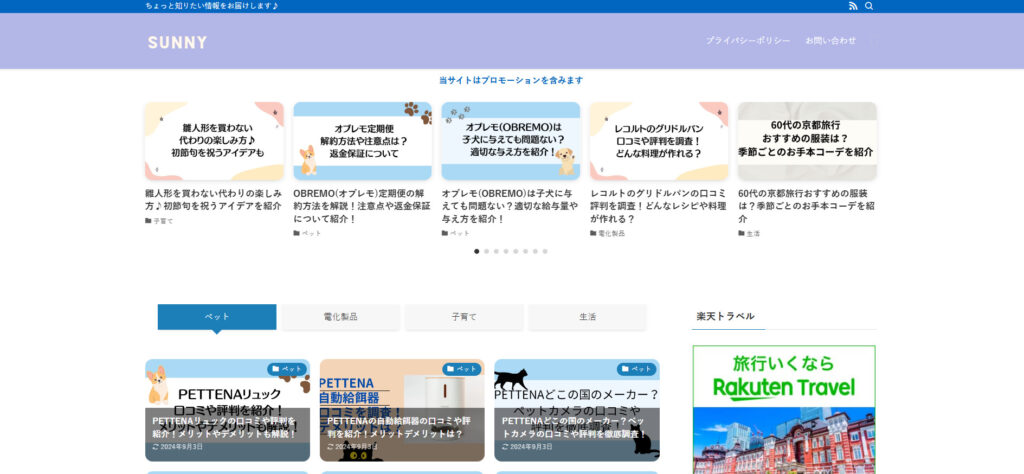The width and height of the screenshot is (1024, 474).
Task: Jump to the last carousel pagination dot
Action: tap(545, 251)
